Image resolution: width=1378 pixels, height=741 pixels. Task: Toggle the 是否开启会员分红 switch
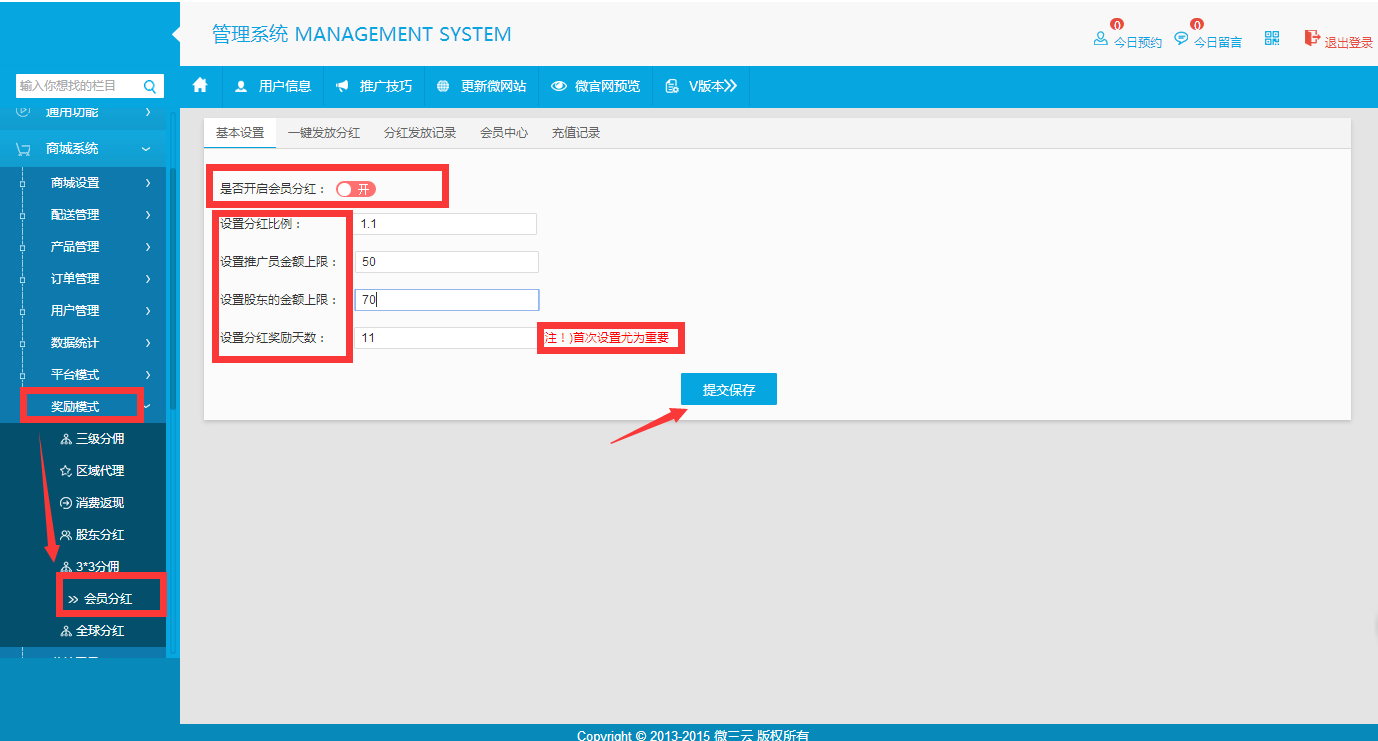(x=356, y=189)
